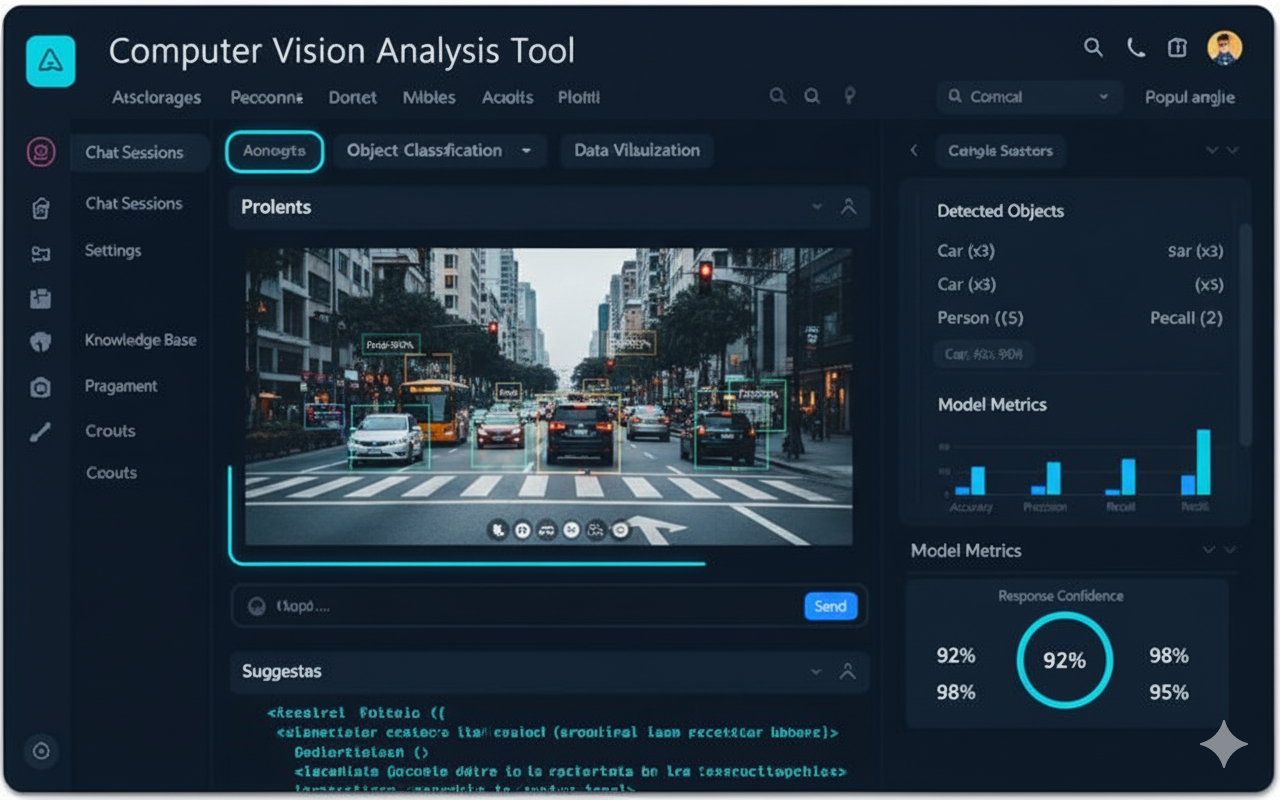The width and height of the screenshot is (1280, 800).
Task: Open Coouts in the sidebar
Action: (112, 473)
